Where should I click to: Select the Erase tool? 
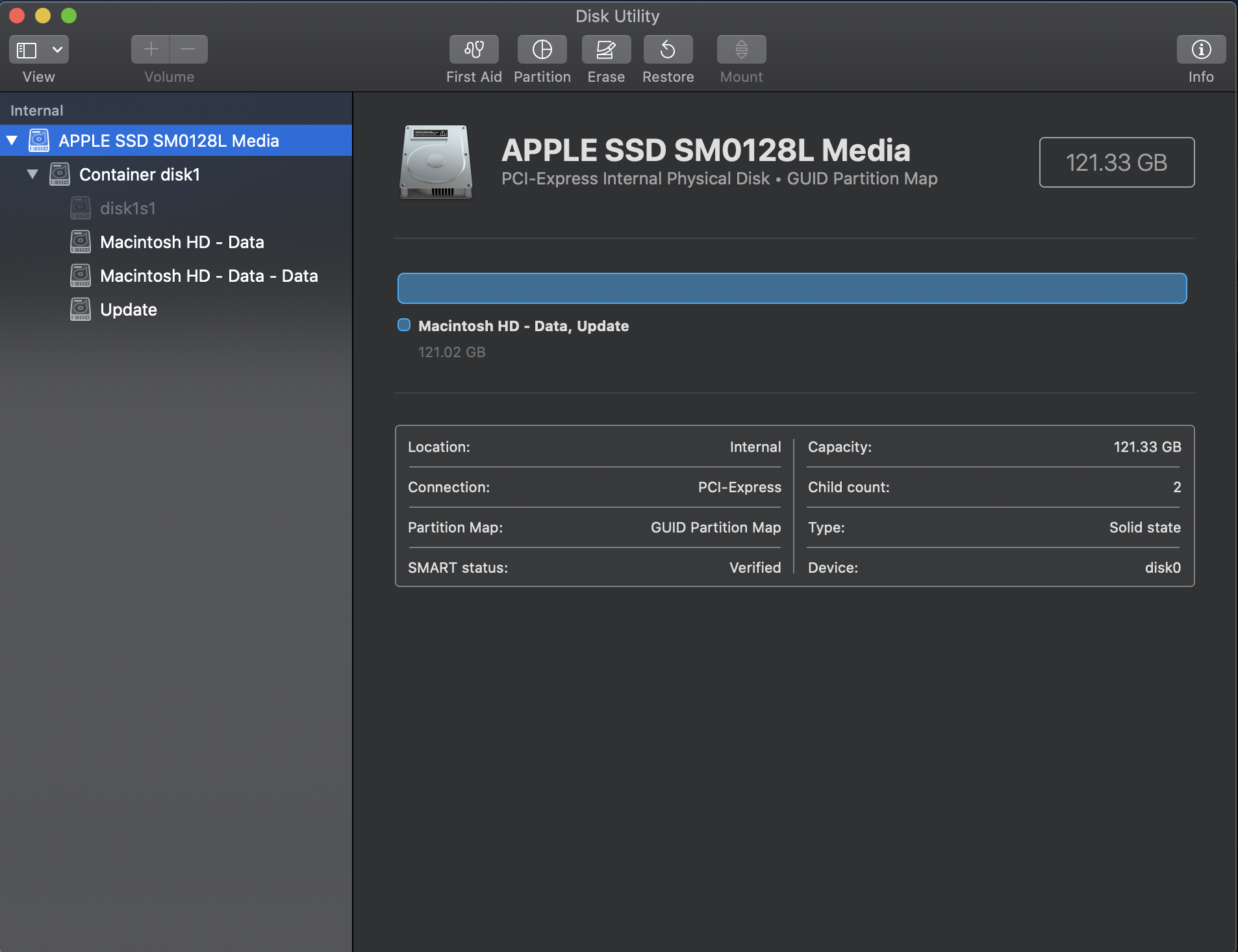click(x=605, y=49)
